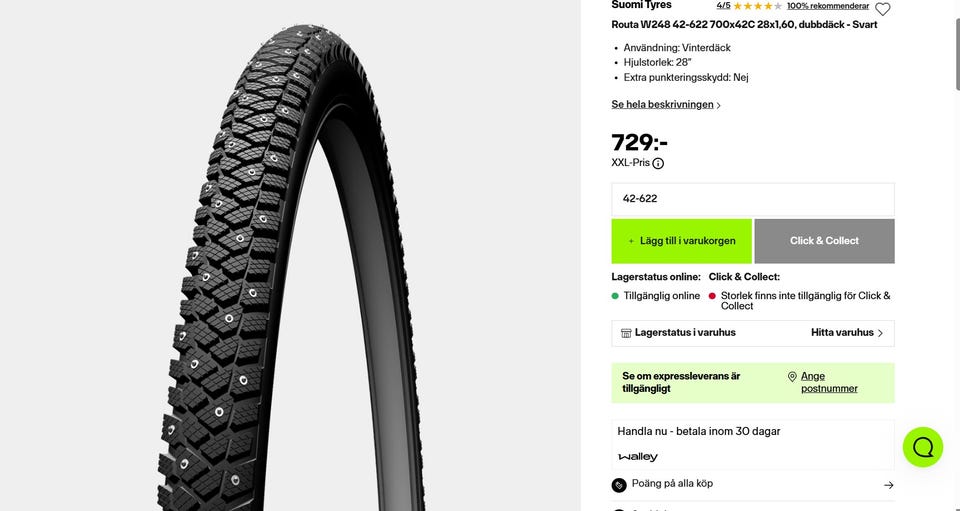Click the store icon beside Lagerstatus i varuhus
The width and height of the screenshot is (960, 511).
626,333
